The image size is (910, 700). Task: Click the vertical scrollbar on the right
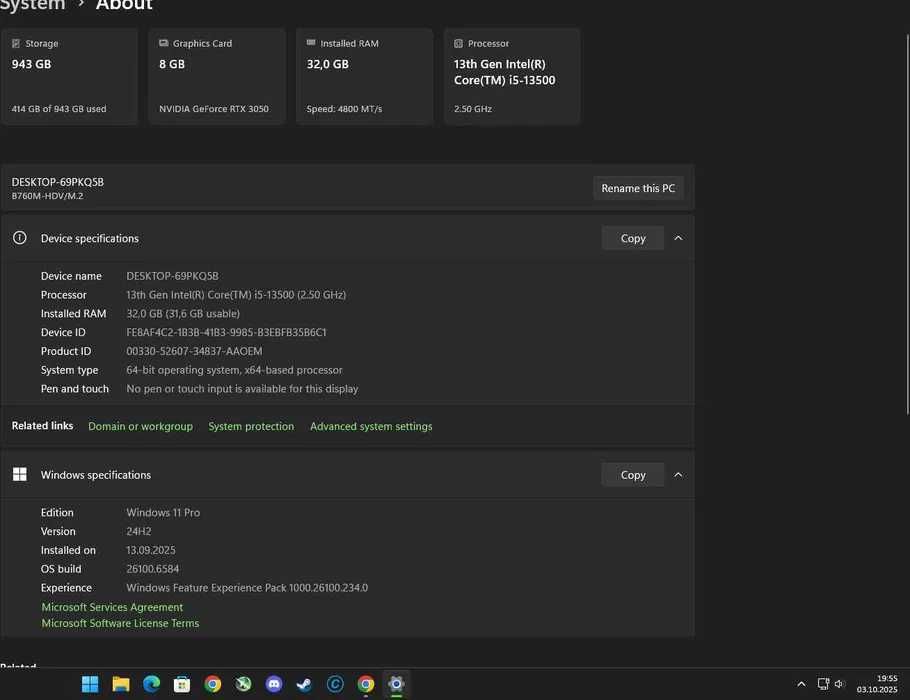pyautogui.click(x=907, y=224)
